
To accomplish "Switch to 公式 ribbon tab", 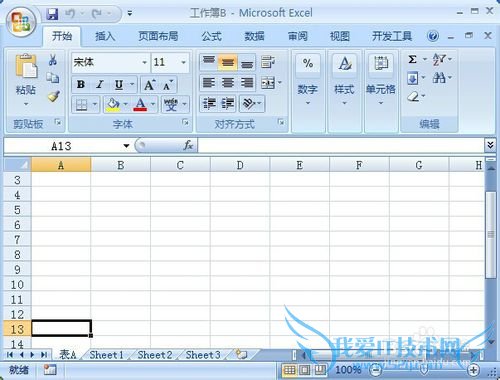I will 211,36.
